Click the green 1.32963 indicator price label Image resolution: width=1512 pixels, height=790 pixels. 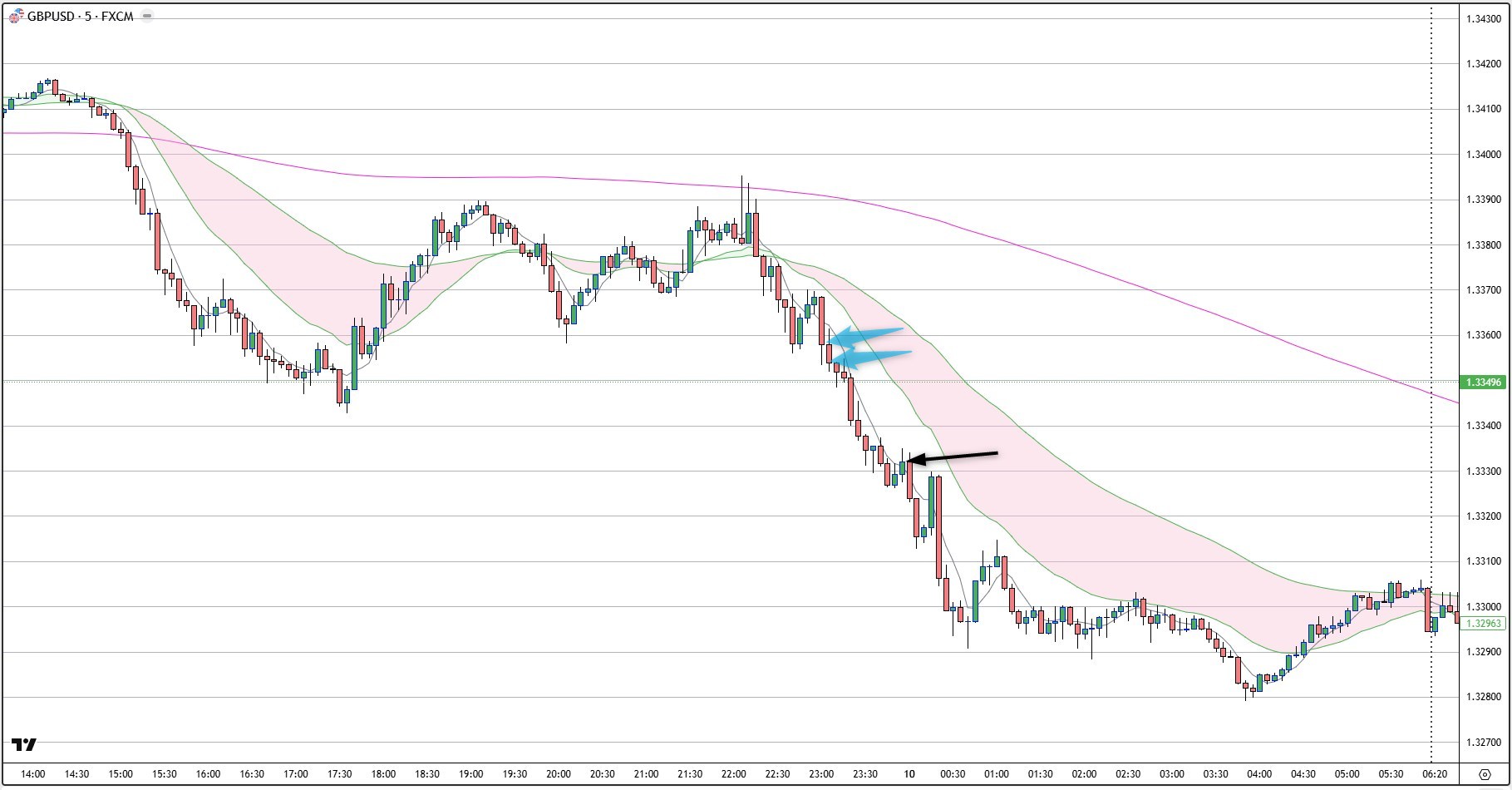1484,623
